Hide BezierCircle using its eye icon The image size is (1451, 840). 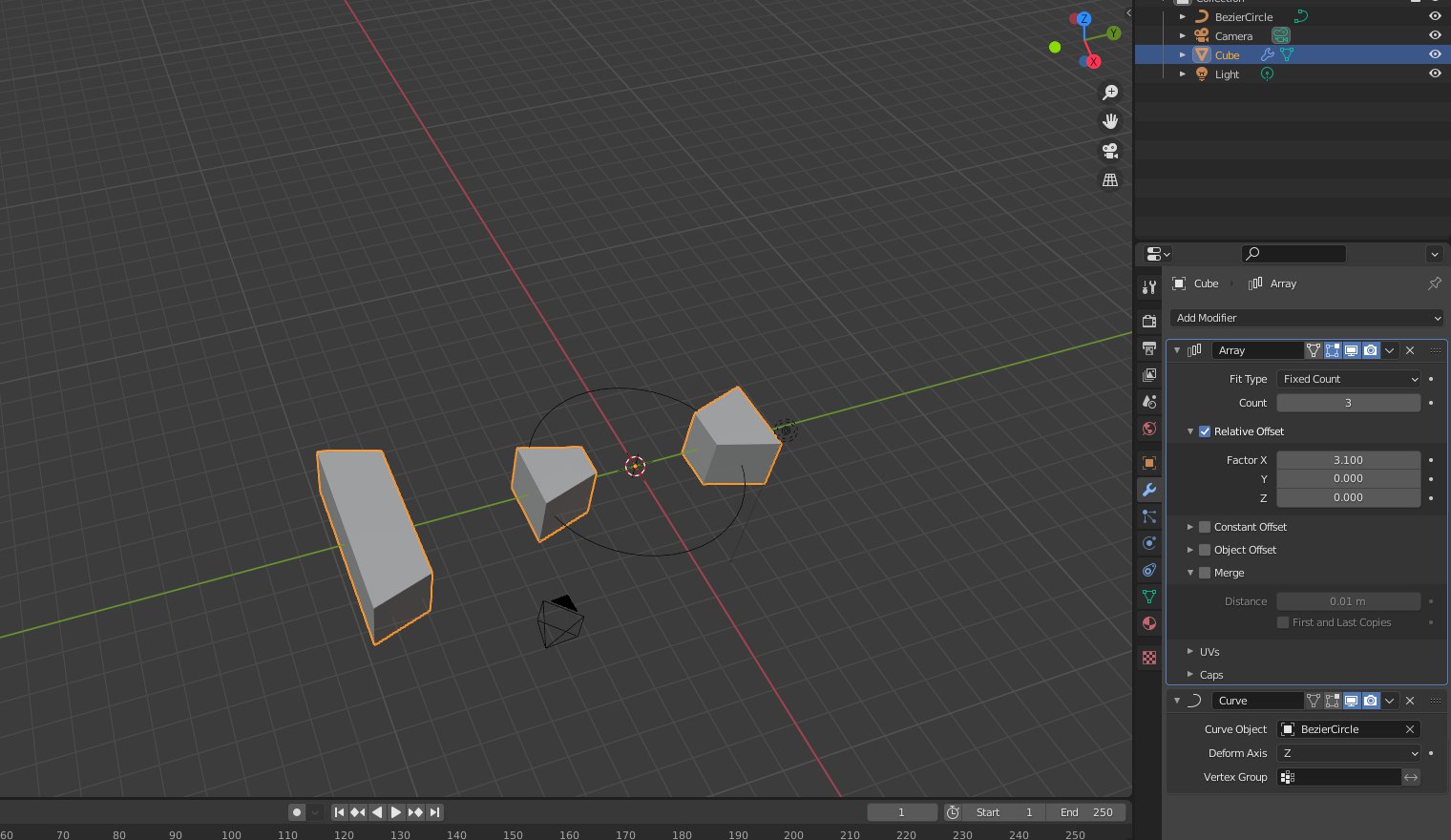click(x=1435, y=16)
